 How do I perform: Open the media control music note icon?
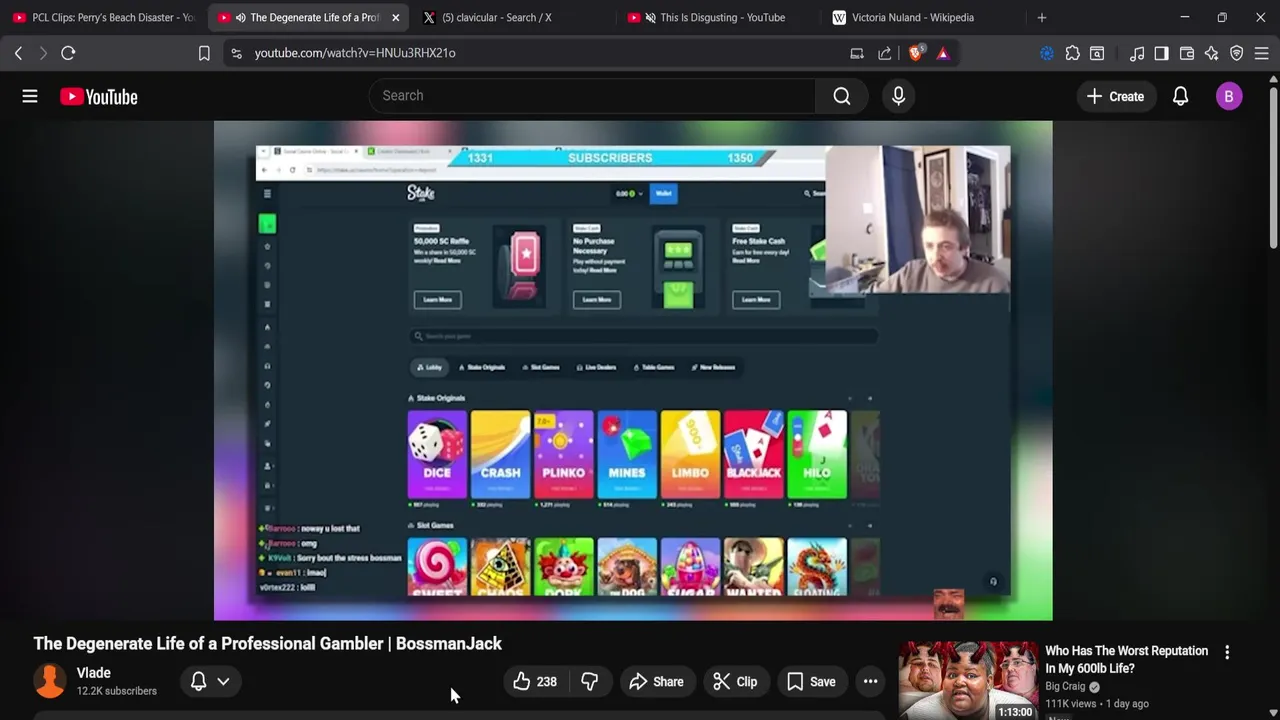[1137, 53]
